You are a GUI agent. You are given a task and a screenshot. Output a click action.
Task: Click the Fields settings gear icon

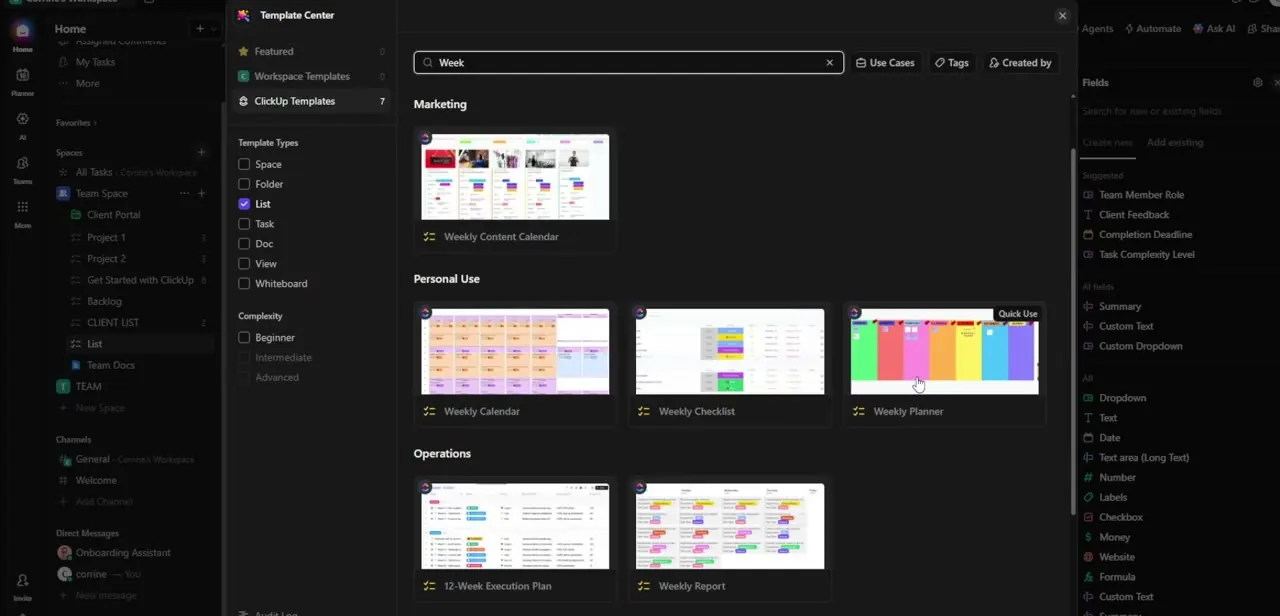(1257, 83)
